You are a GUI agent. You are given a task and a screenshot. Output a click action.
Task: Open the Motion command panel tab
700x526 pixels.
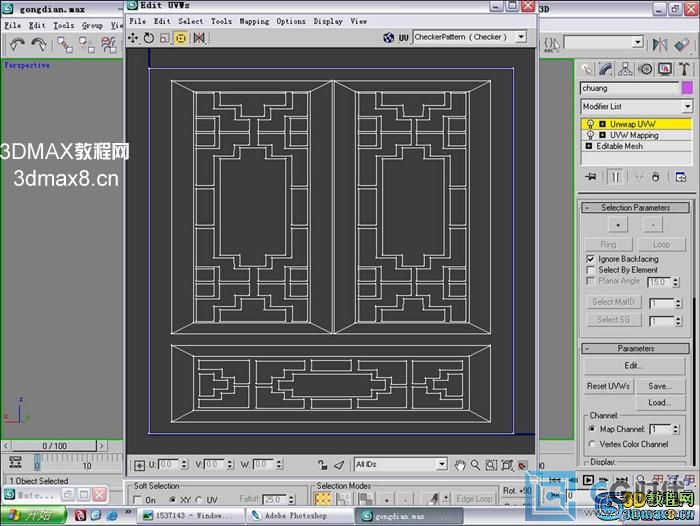pos(645,69)
